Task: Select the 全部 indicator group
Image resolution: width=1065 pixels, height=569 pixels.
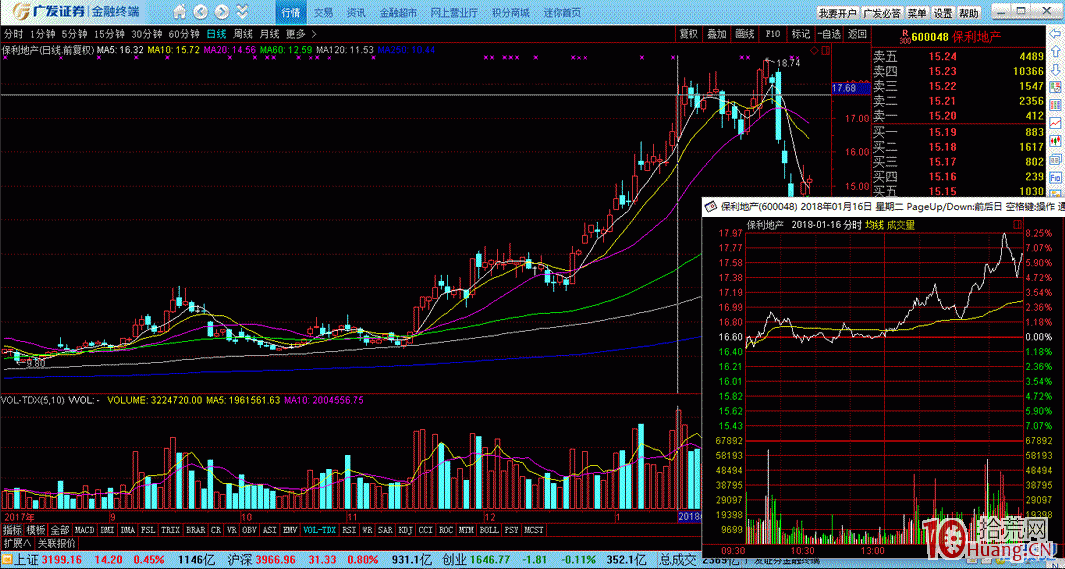Action: click(x=60, y=530)
